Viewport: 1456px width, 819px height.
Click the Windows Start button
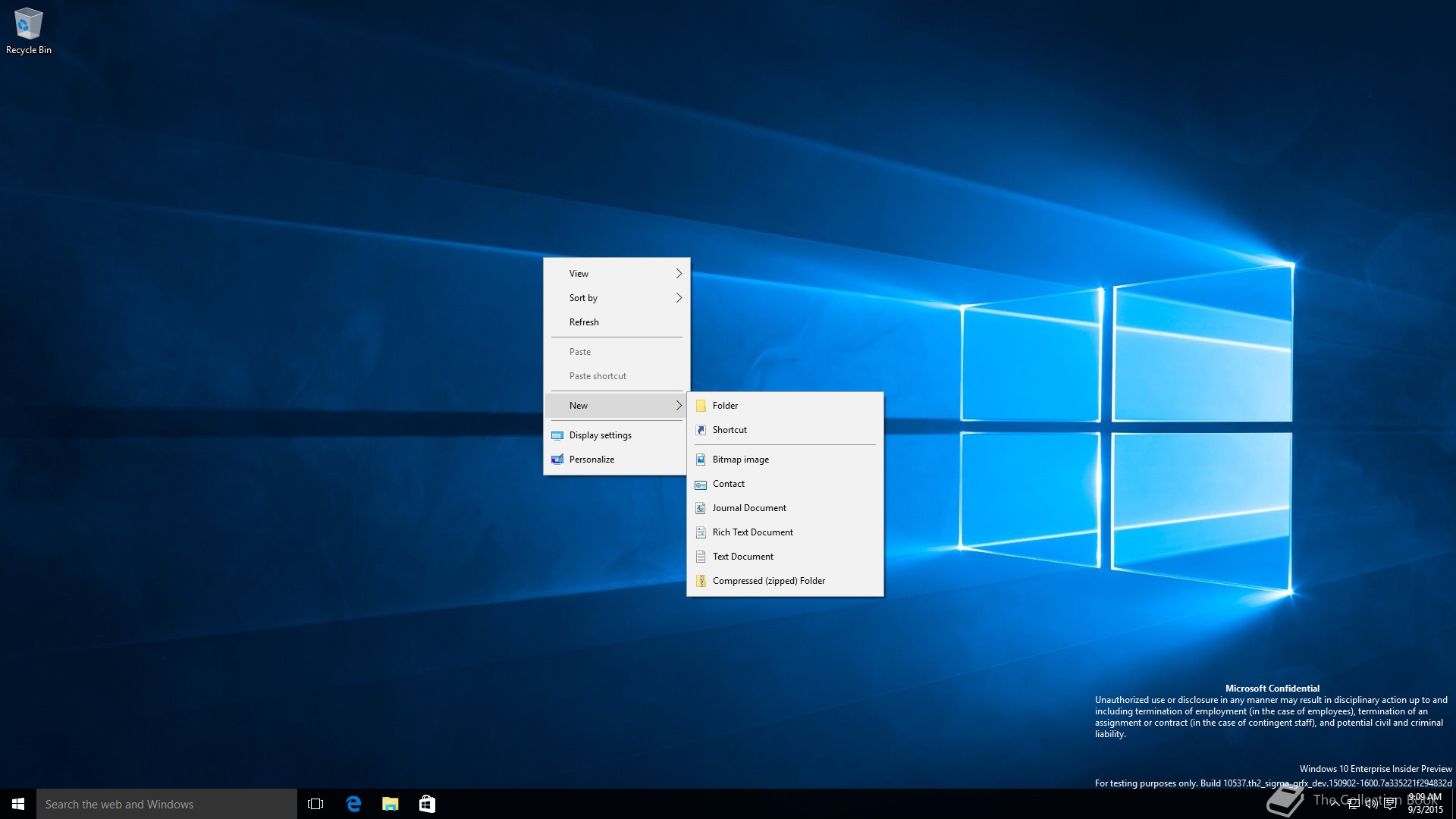18,804
